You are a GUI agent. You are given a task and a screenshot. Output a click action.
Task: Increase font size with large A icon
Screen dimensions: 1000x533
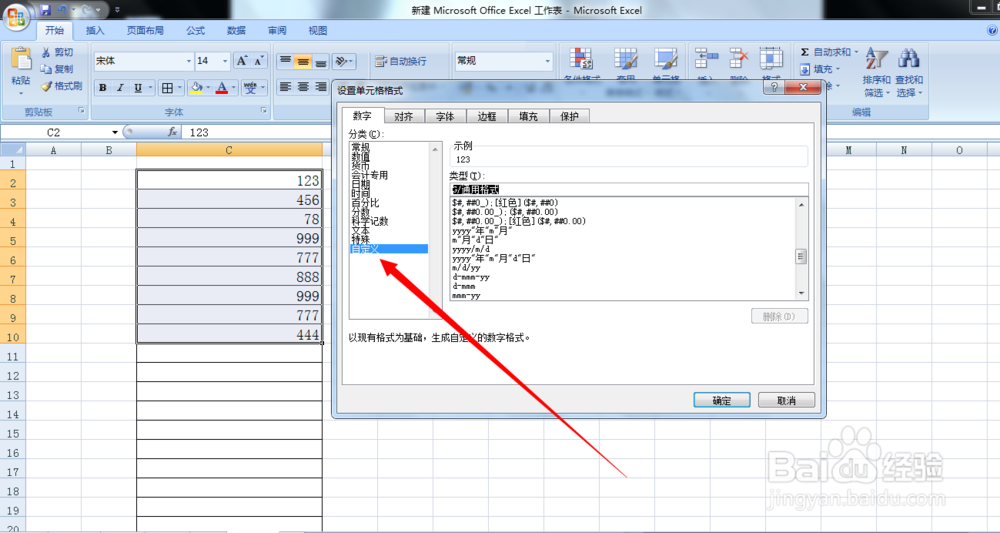pyautogui.click(x=242, y=61)
